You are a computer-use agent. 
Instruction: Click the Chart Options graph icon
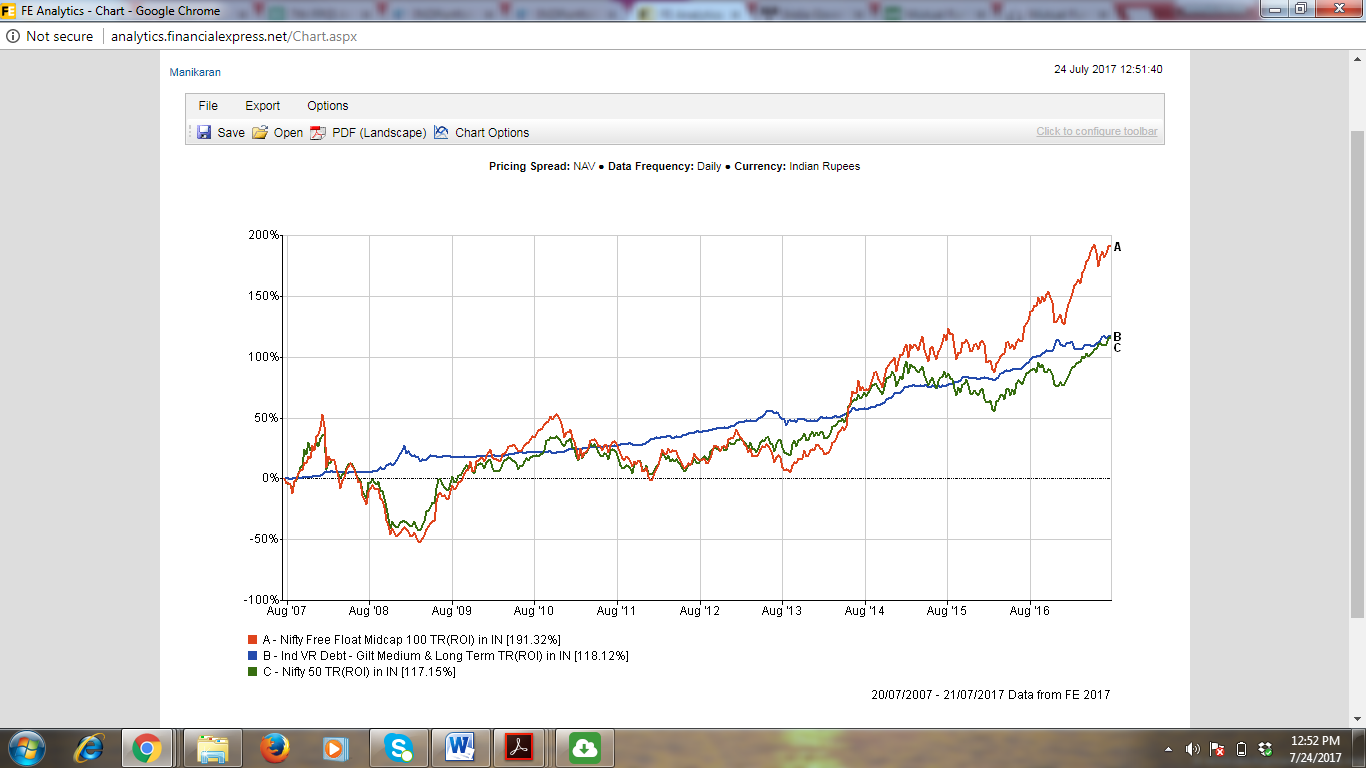click(441, 132)
